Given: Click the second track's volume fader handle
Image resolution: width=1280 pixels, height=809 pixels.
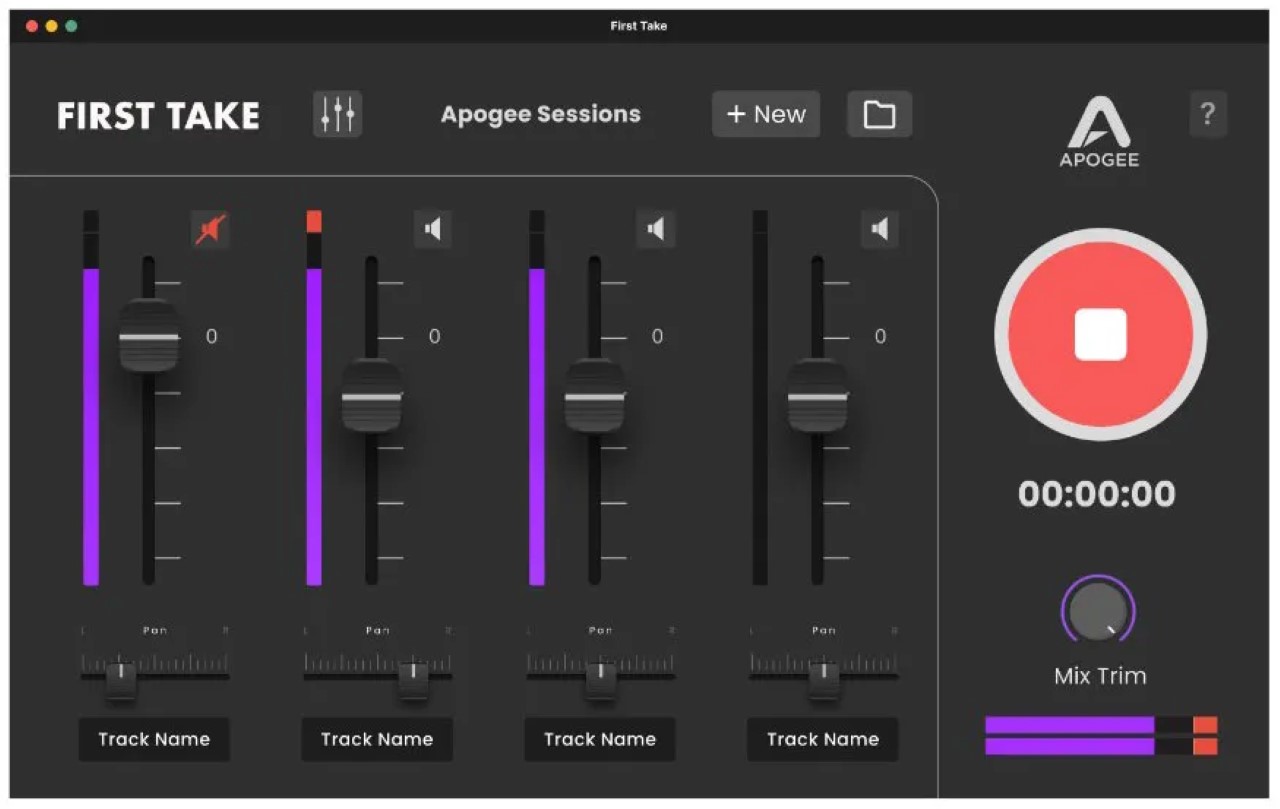Looking at the screenshot, I should coord(372,395).
